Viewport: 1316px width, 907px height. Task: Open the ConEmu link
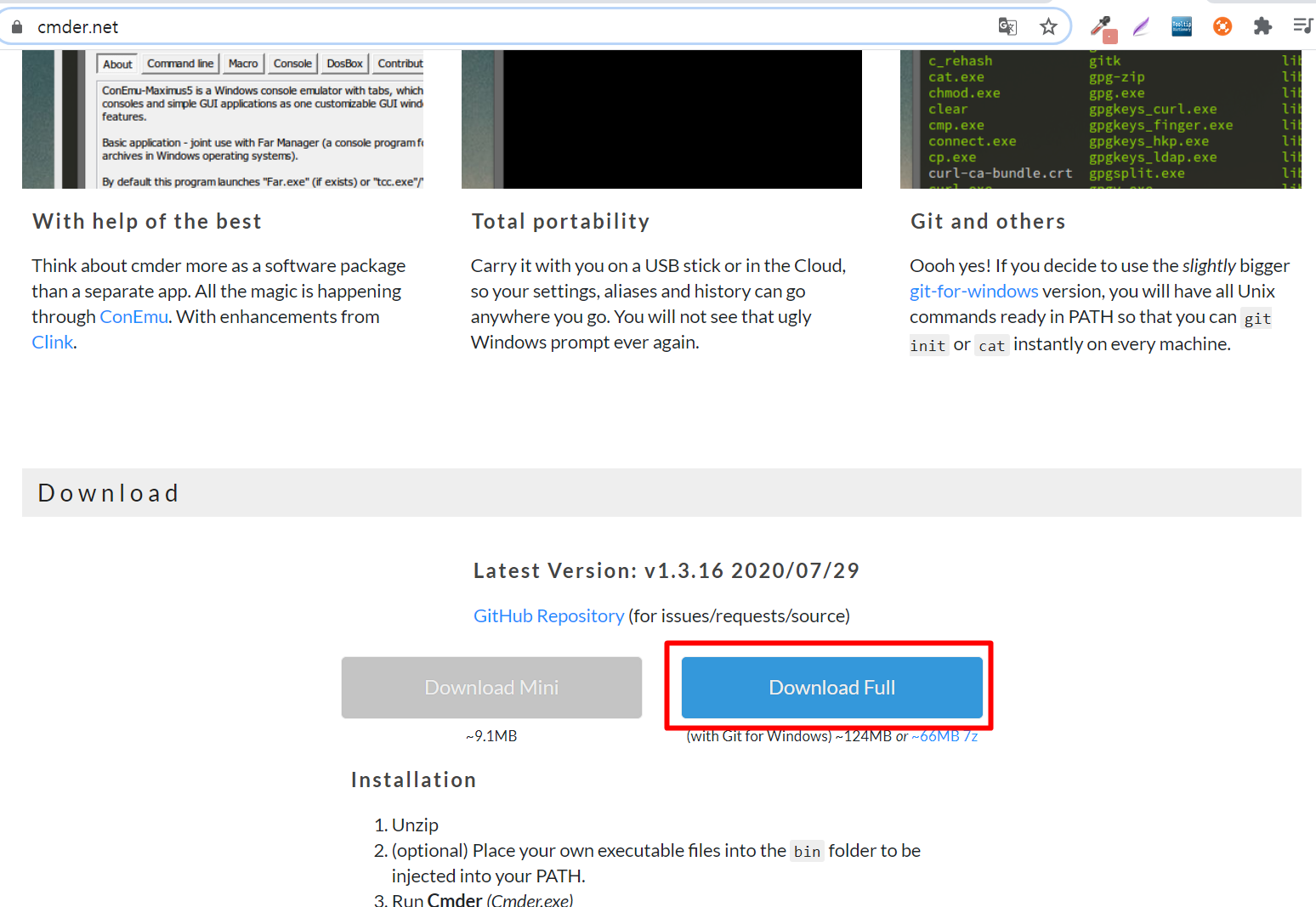pyautogui.click(x=134, y=316)
